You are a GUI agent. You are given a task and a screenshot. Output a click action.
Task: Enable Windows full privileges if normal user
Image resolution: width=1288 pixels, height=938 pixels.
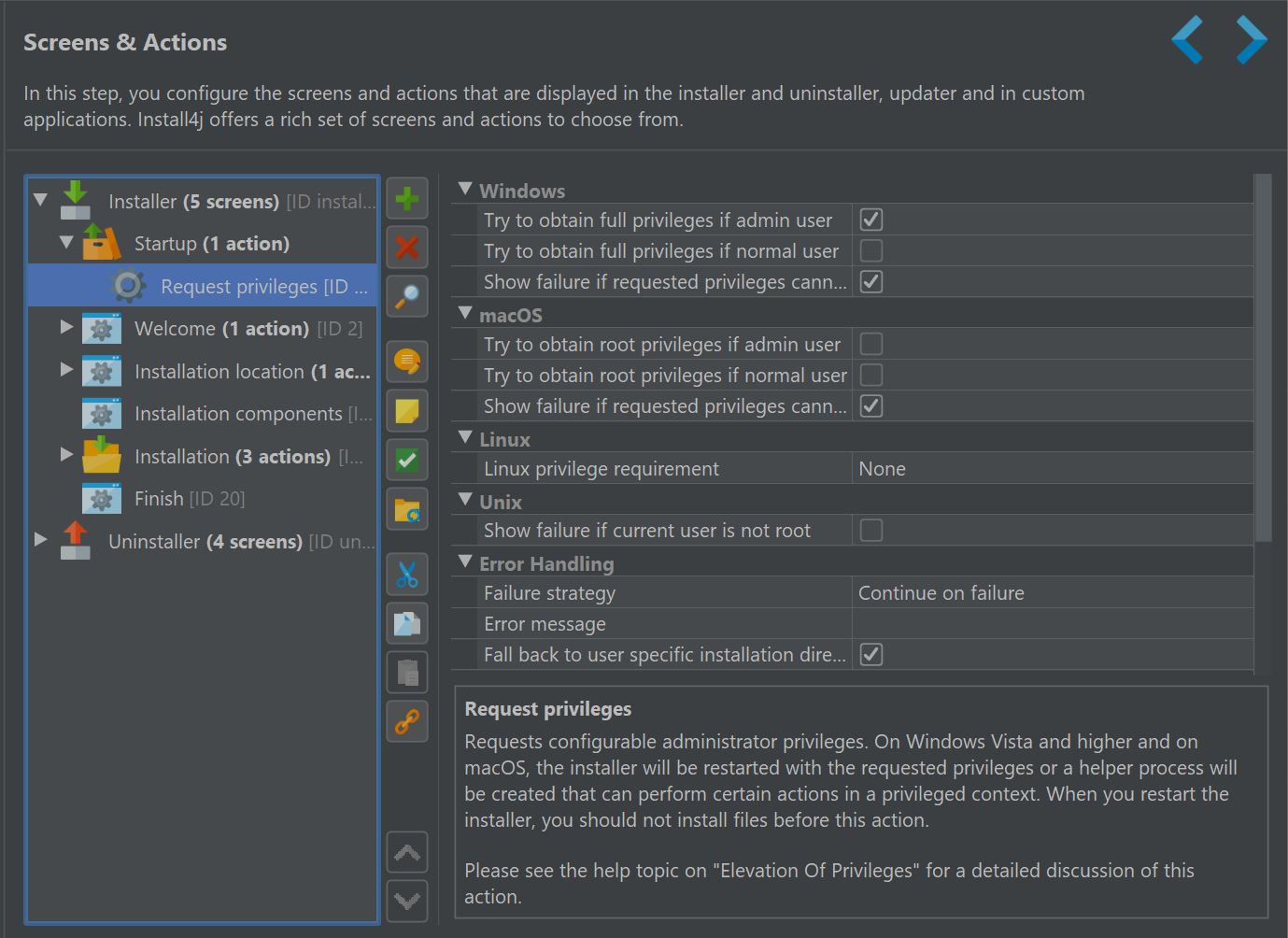point(871,250)
